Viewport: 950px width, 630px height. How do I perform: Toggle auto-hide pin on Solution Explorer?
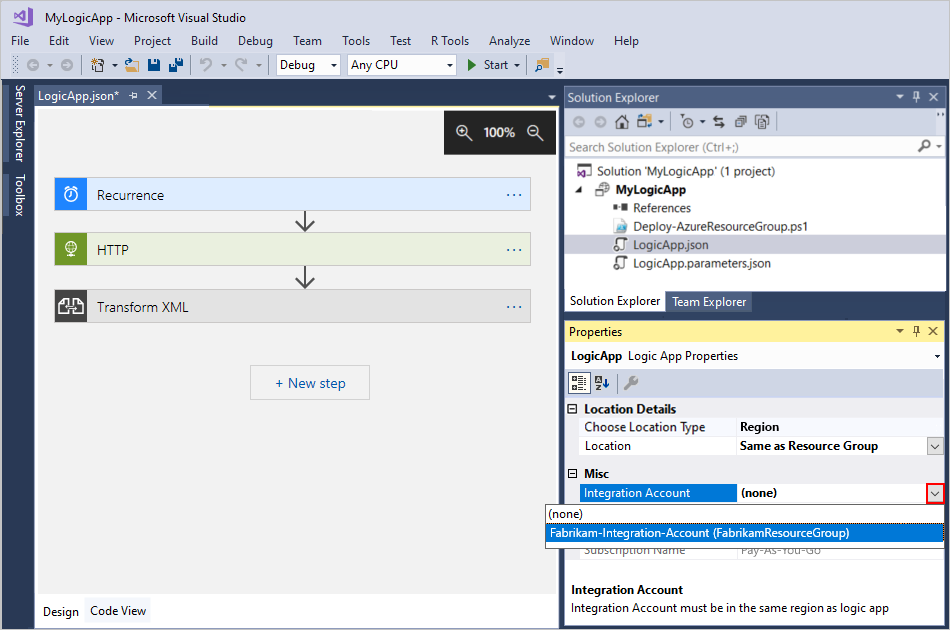click(916, 97)
